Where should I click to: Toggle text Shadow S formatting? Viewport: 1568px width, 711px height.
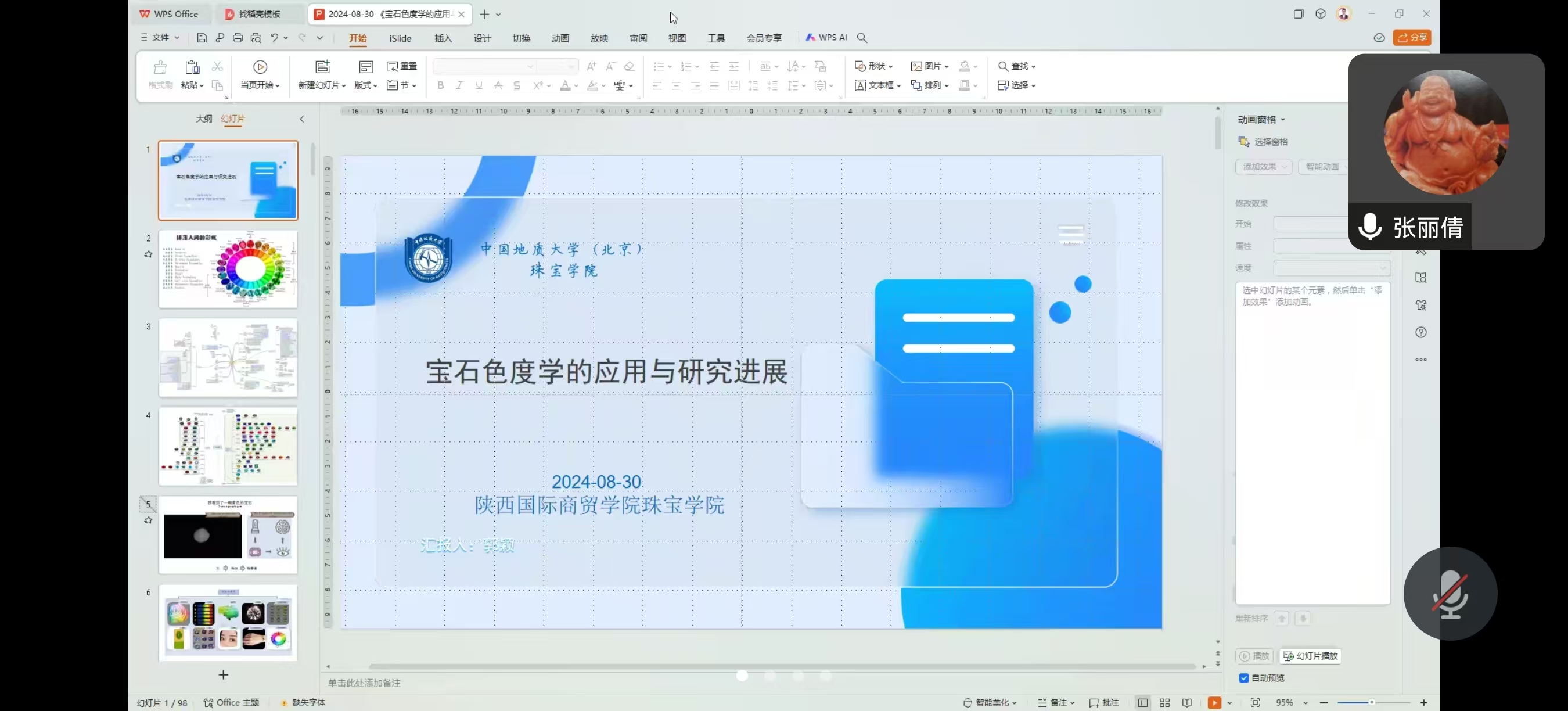coord(517,85)
